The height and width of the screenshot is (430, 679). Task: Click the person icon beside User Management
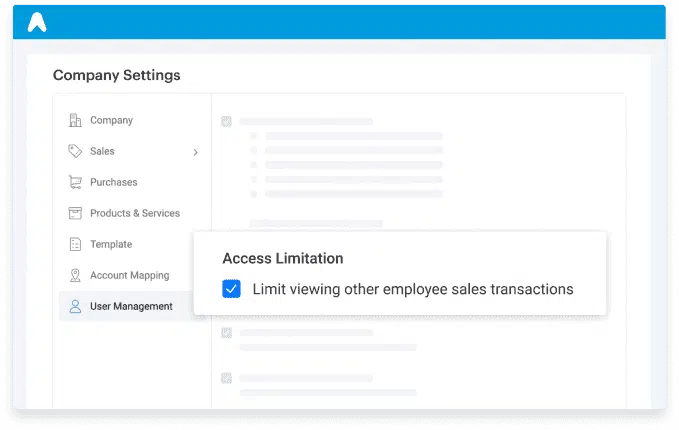pyautogui.click(x=75, y=307)
